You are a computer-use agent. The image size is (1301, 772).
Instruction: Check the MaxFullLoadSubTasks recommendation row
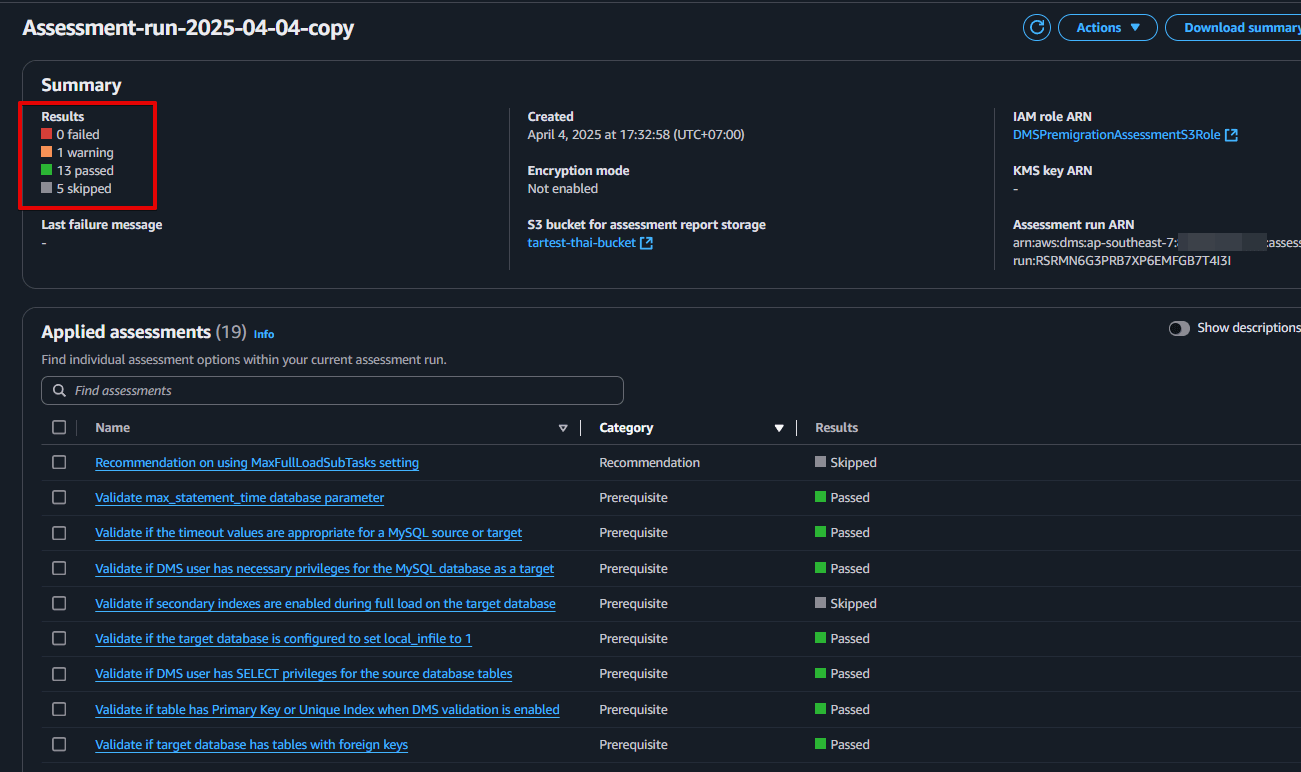pyautogui.click(x=59, y=462)
